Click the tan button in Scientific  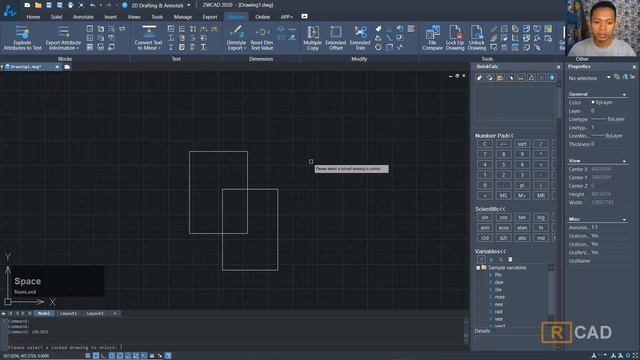tap(522, 218)
